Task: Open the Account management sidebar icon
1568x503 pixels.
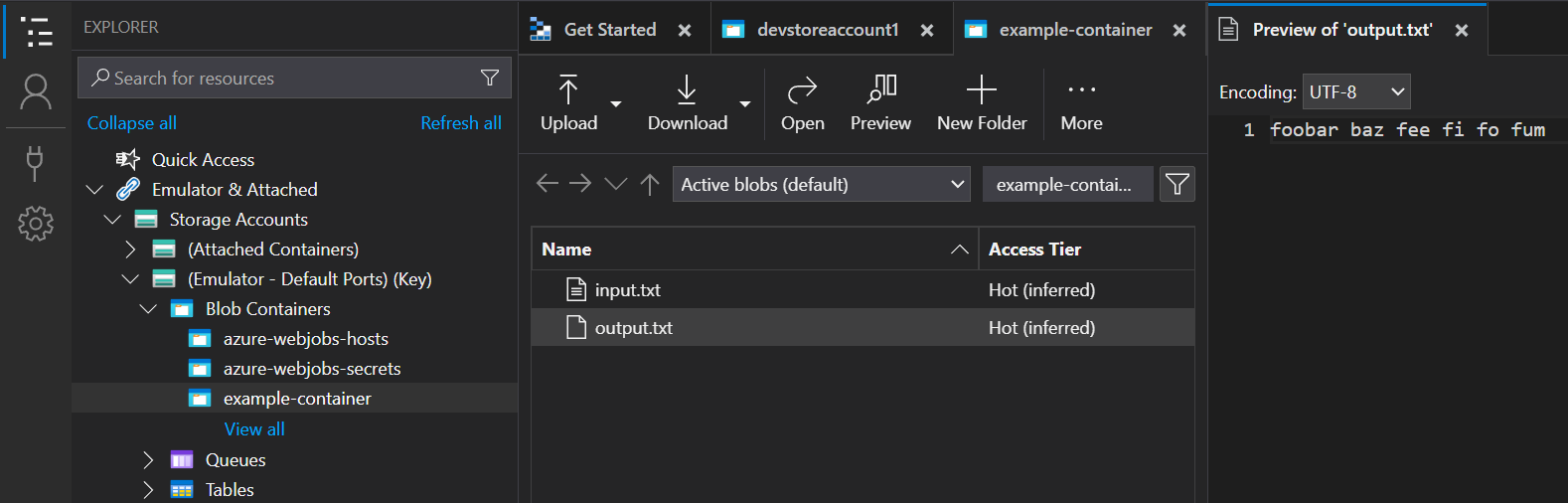Action: pyautogui.click(x=36, y=92)
